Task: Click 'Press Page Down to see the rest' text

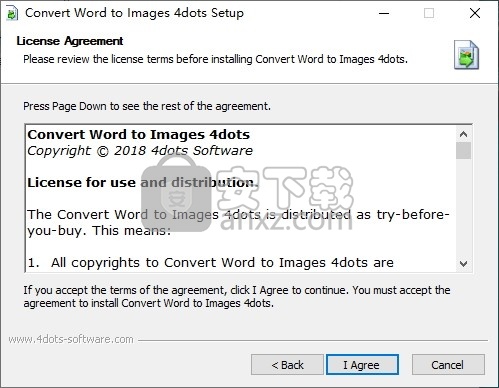Action: [147, 106]
